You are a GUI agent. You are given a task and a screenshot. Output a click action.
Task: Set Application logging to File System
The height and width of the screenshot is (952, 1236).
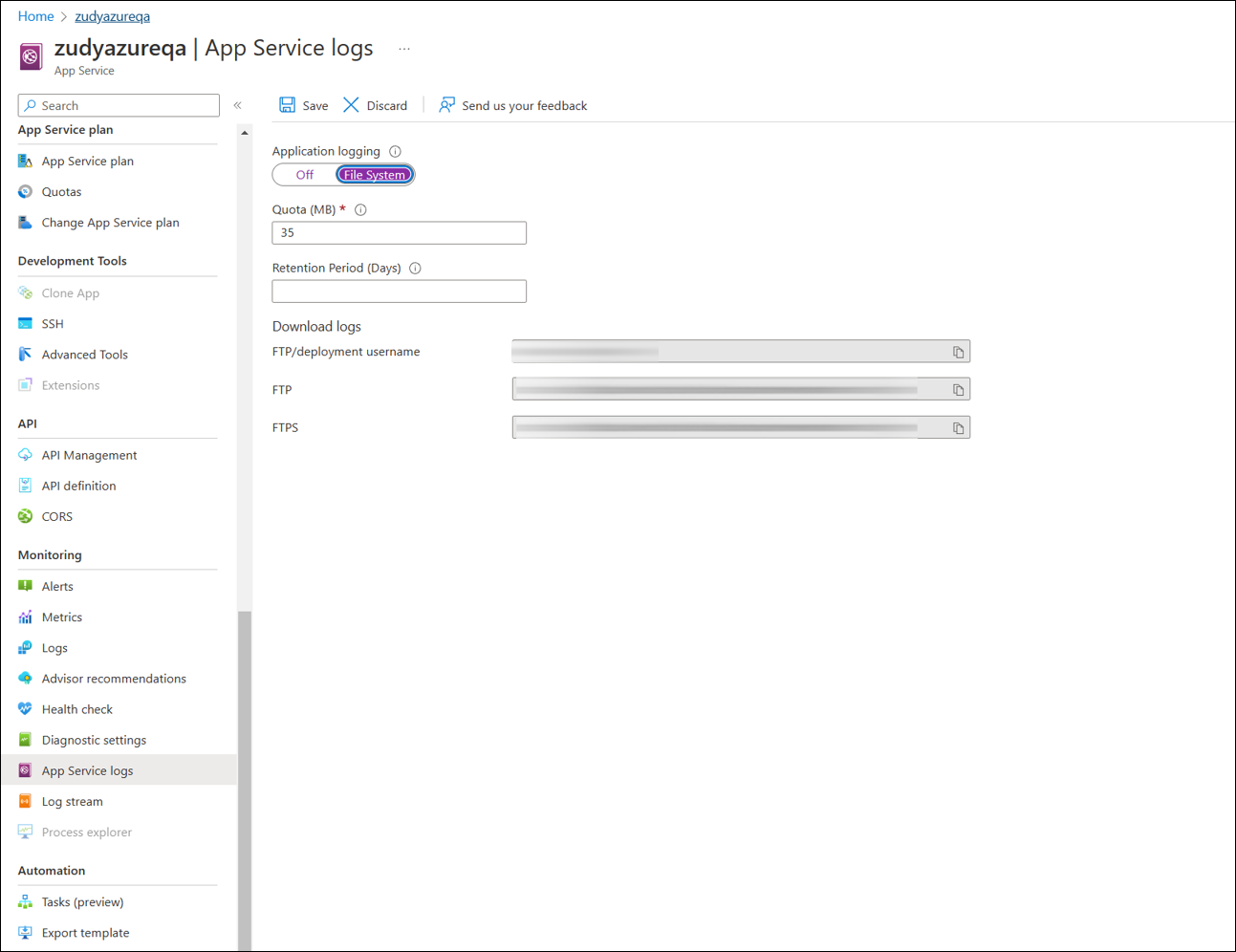click(374, 175)
